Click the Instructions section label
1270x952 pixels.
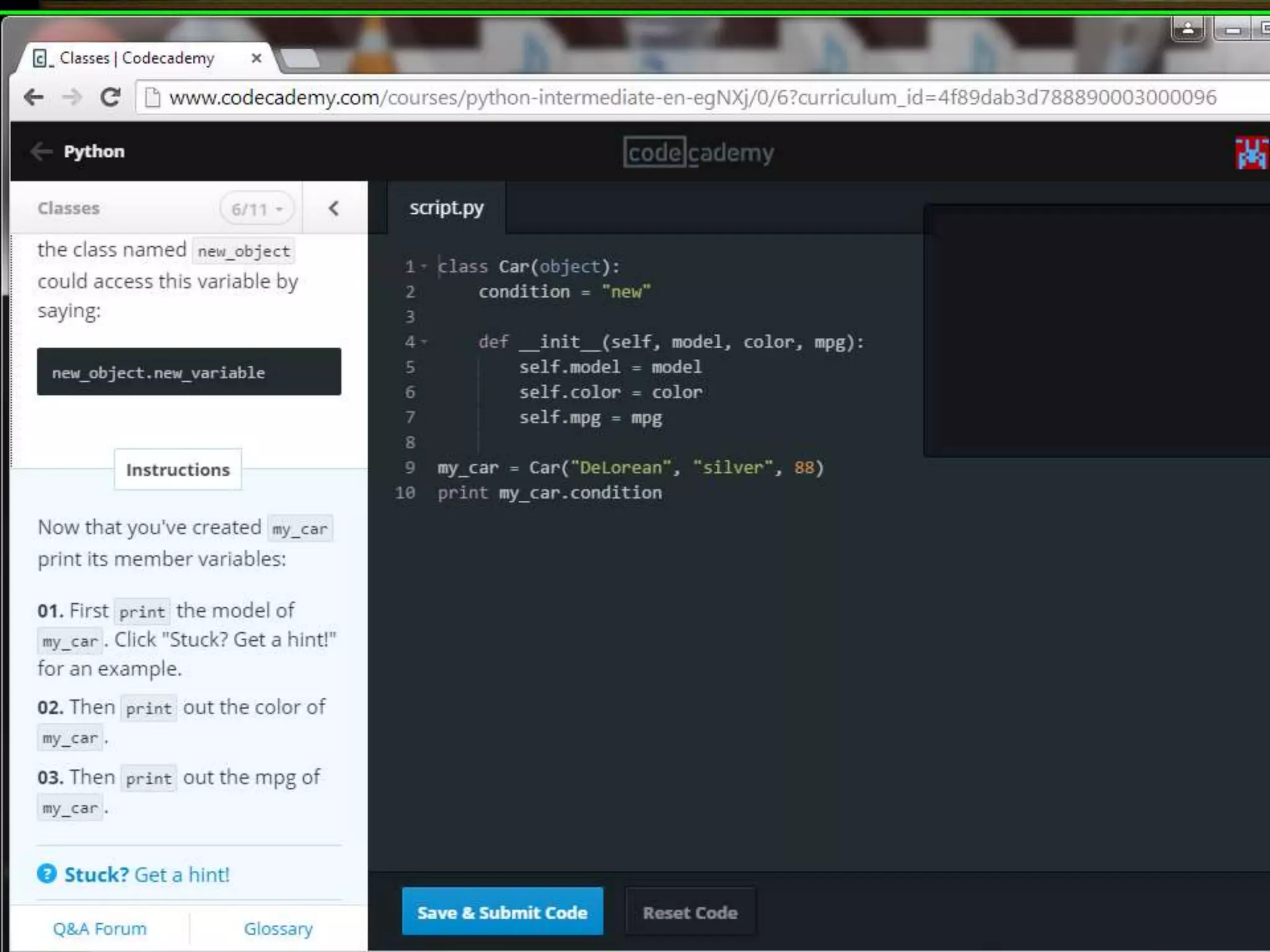point(178,470)
